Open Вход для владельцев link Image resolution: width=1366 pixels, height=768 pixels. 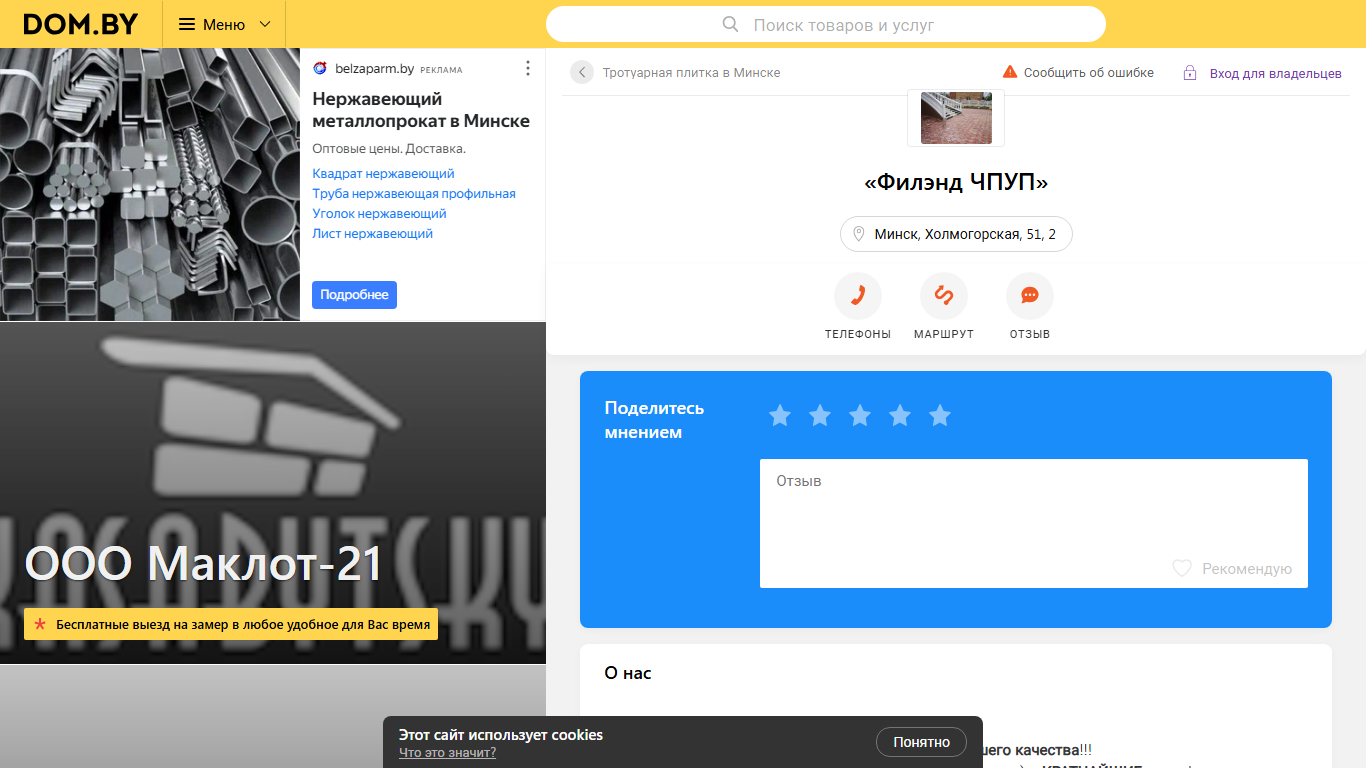[x=1276, y=73]
